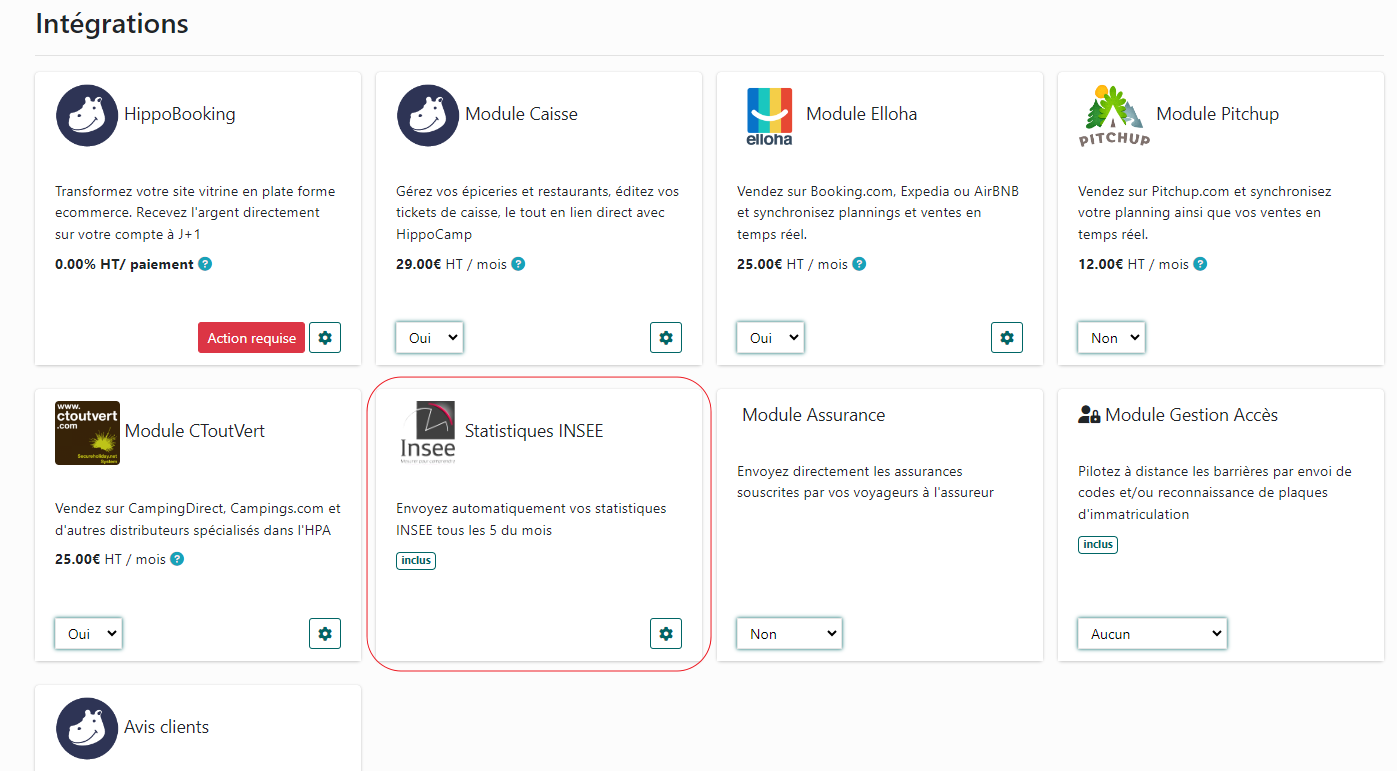Expand Module CToutVert Oui dropdown

(x=89, y=633)
